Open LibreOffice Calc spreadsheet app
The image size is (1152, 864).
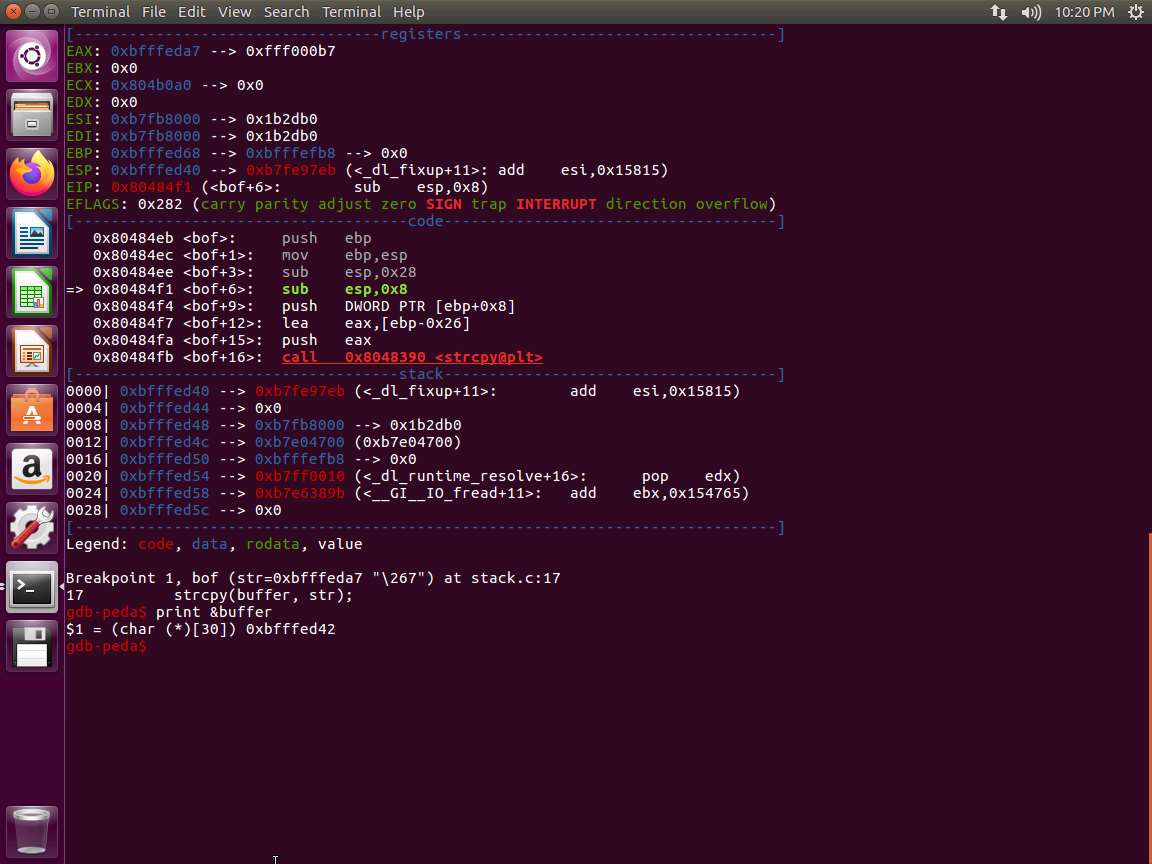point(32,292)
